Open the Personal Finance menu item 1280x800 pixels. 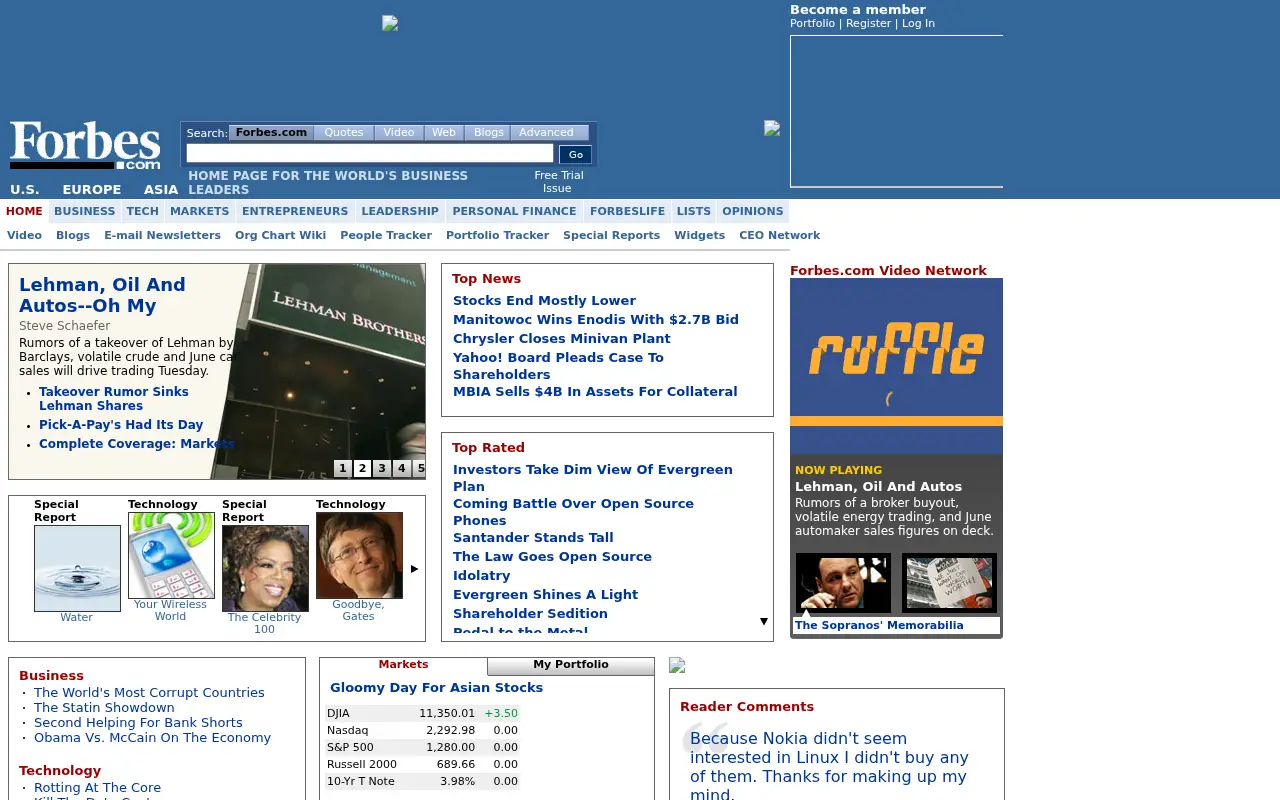click(515, 211)
